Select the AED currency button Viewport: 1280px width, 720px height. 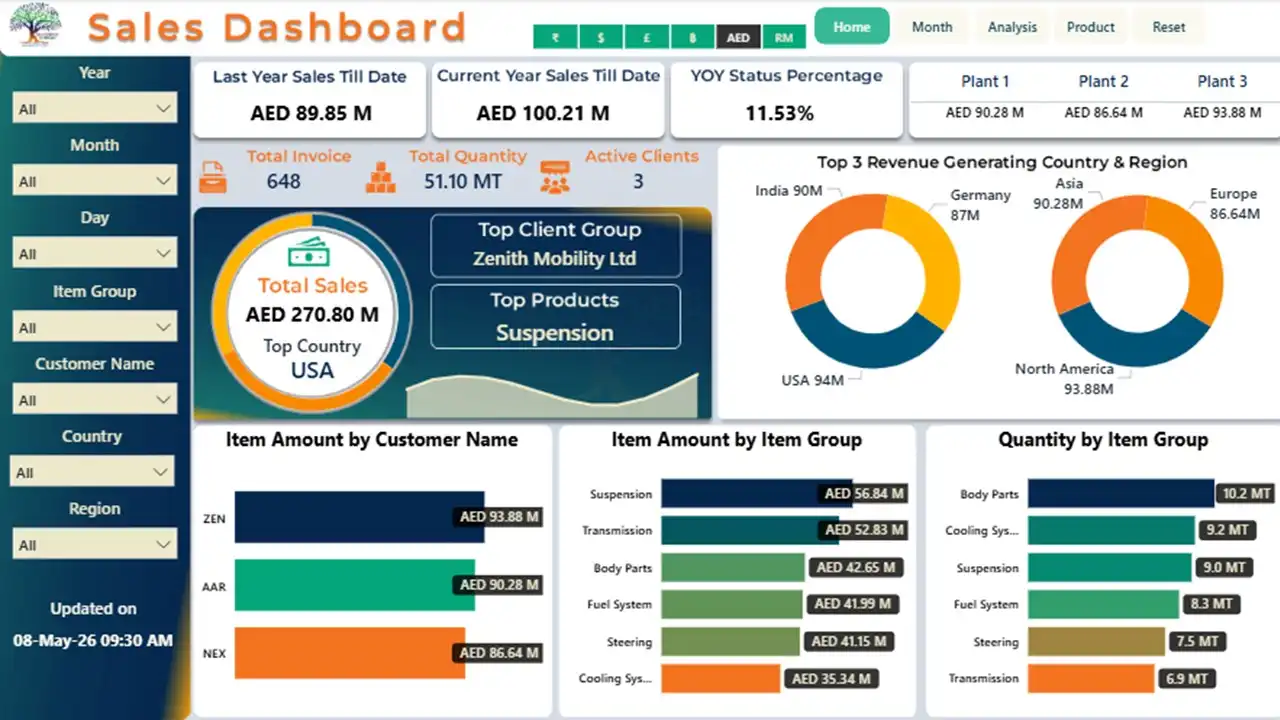[738, 37]
